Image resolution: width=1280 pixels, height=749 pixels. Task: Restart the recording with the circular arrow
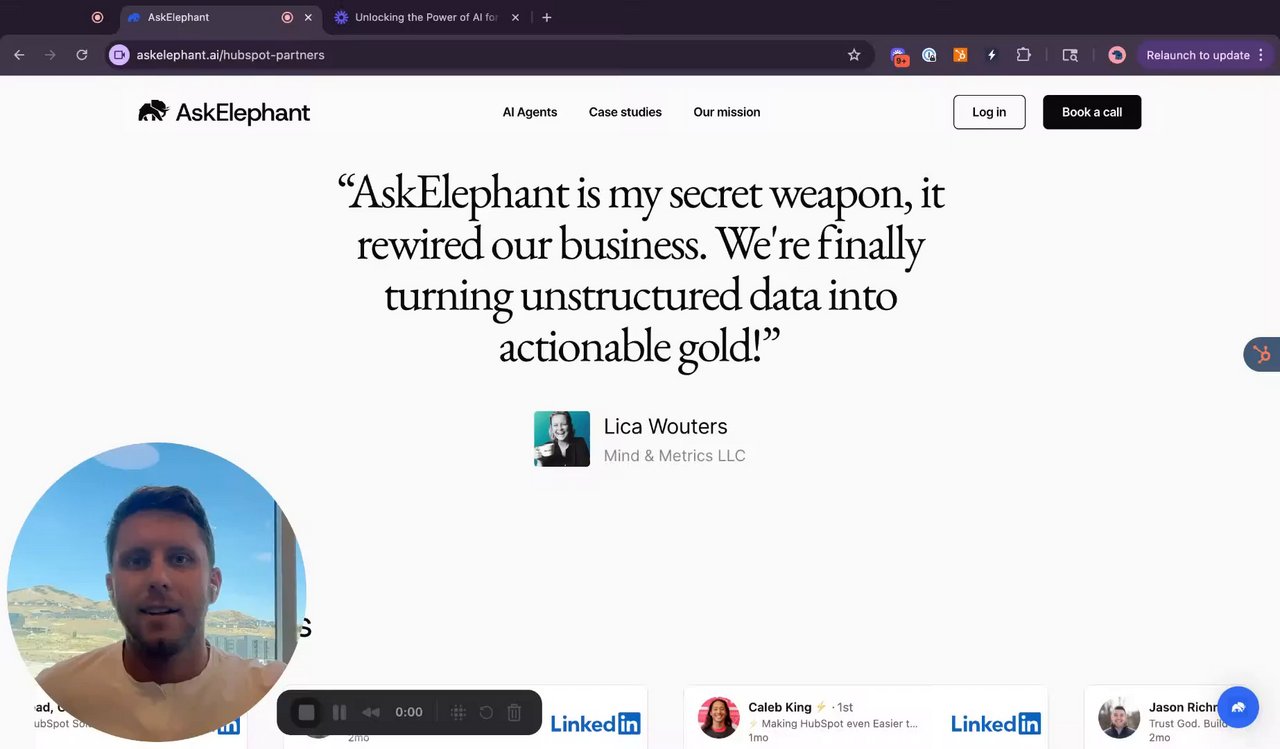pyautogui.click(x=486, y=712)
